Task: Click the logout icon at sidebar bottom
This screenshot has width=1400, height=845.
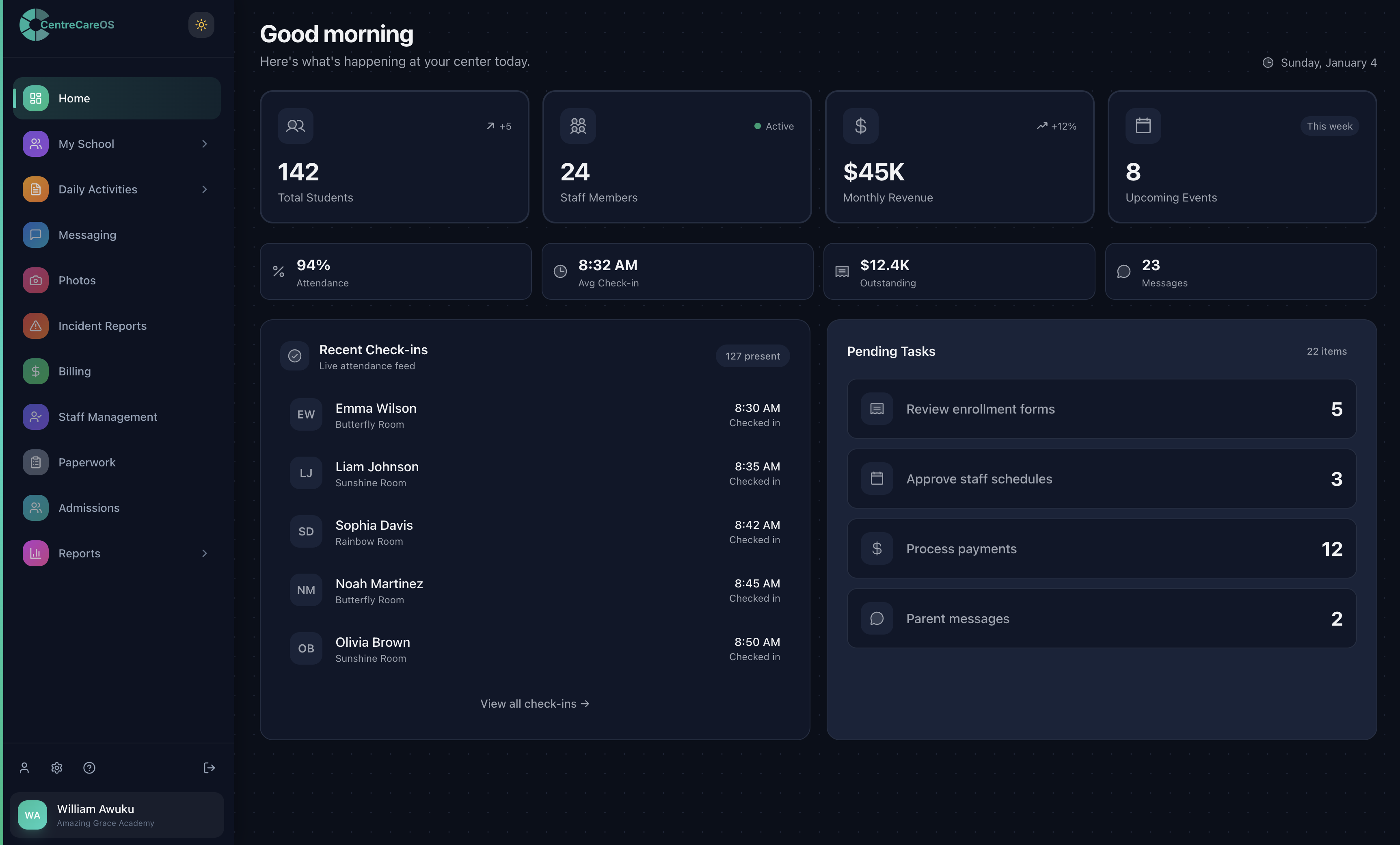Action: [209, 768]
